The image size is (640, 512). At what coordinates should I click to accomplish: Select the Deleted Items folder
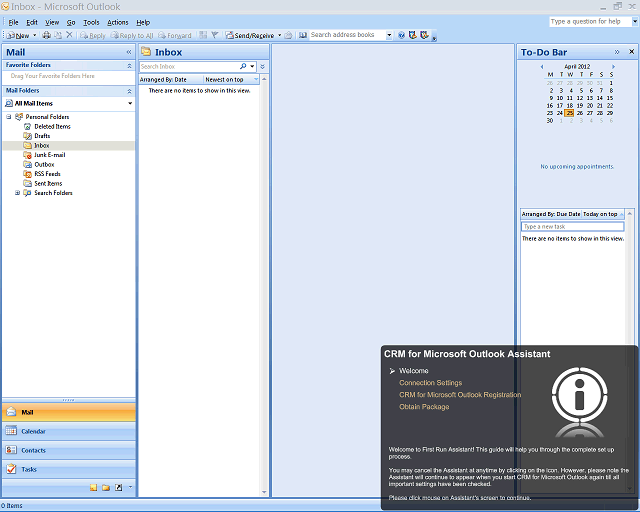[x=52, y=127]
